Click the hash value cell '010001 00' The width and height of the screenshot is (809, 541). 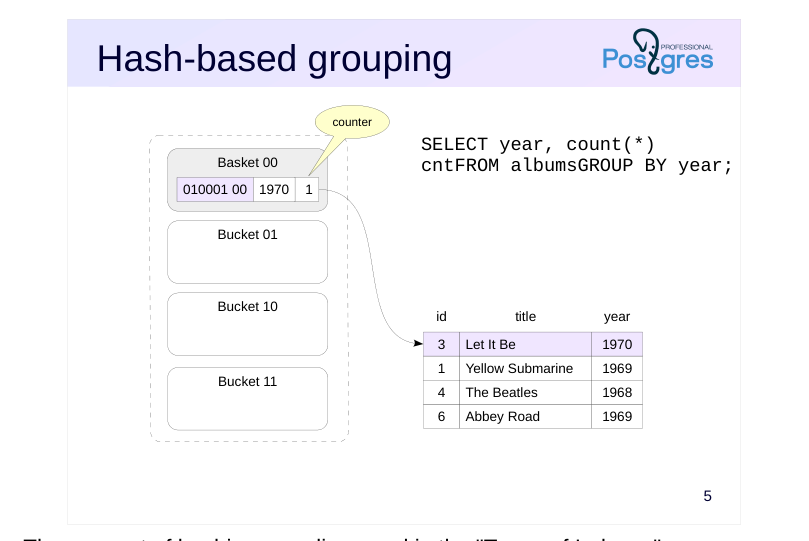(x=215, y=189)
